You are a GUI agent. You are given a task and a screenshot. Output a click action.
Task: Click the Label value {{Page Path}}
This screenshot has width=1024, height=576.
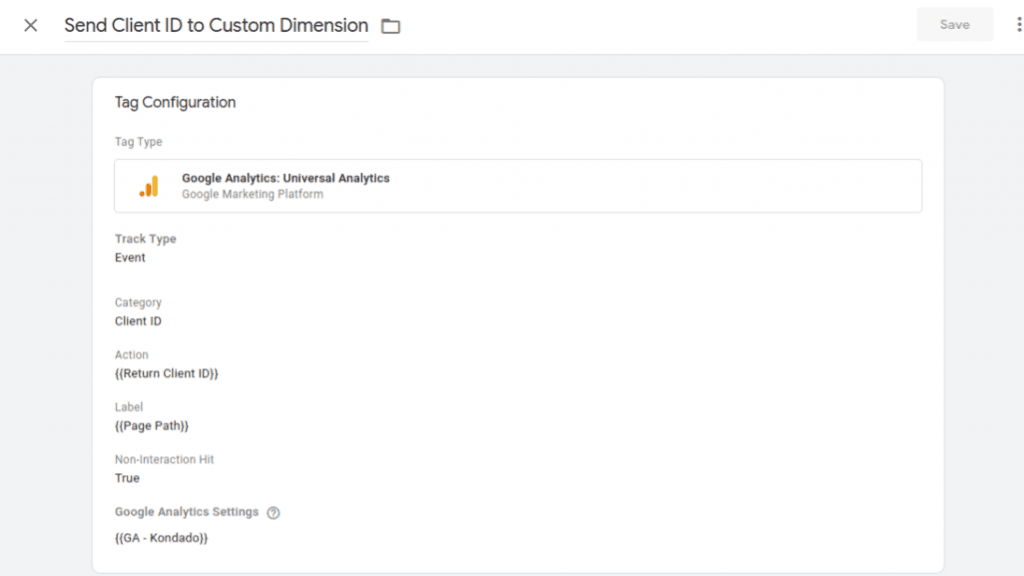[152, 426]
